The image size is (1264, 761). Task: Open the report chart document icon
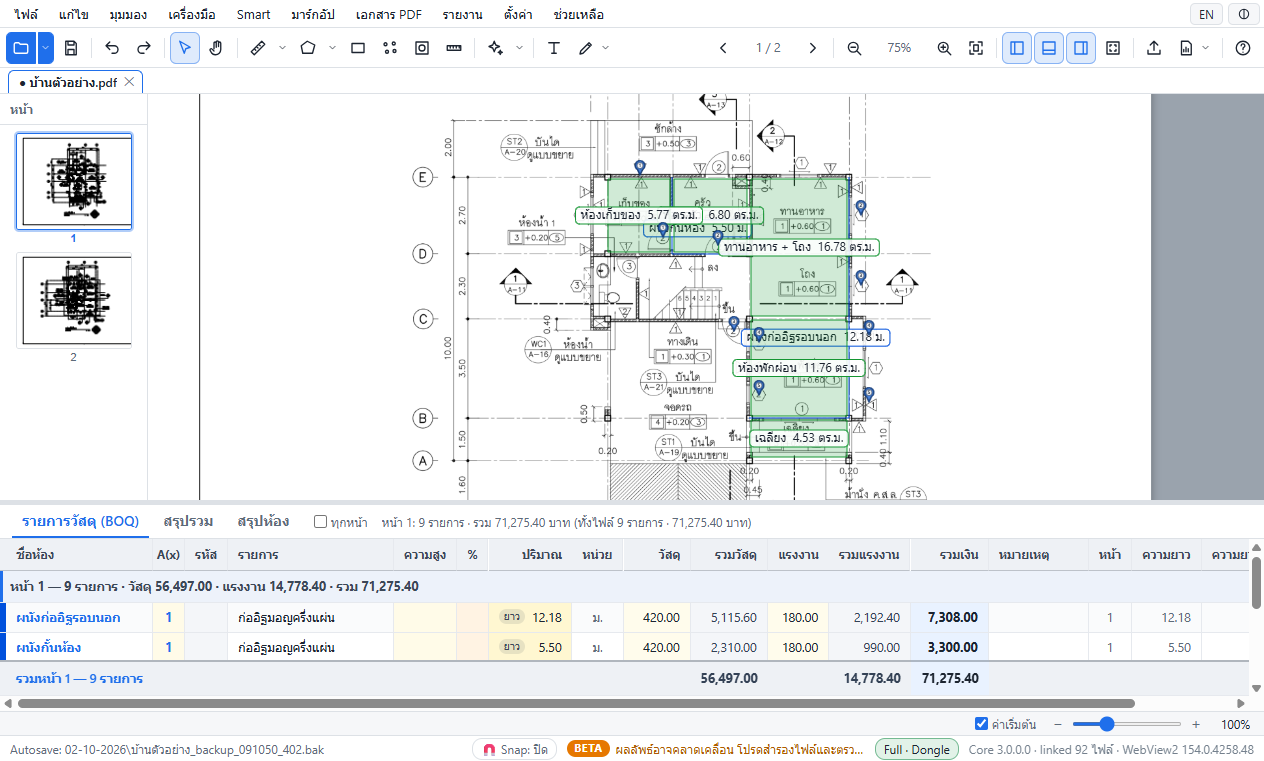click(x=1186, y=48)
